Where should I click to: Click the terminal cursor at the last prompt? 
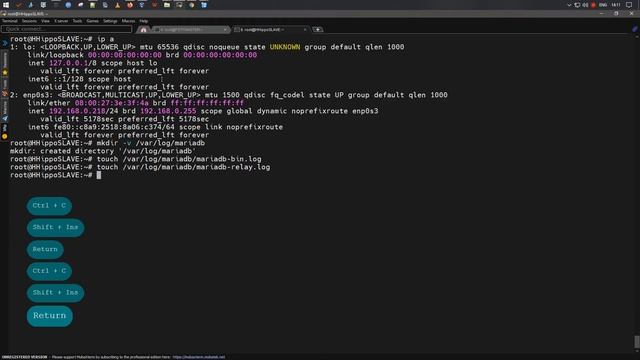[99, 175]
